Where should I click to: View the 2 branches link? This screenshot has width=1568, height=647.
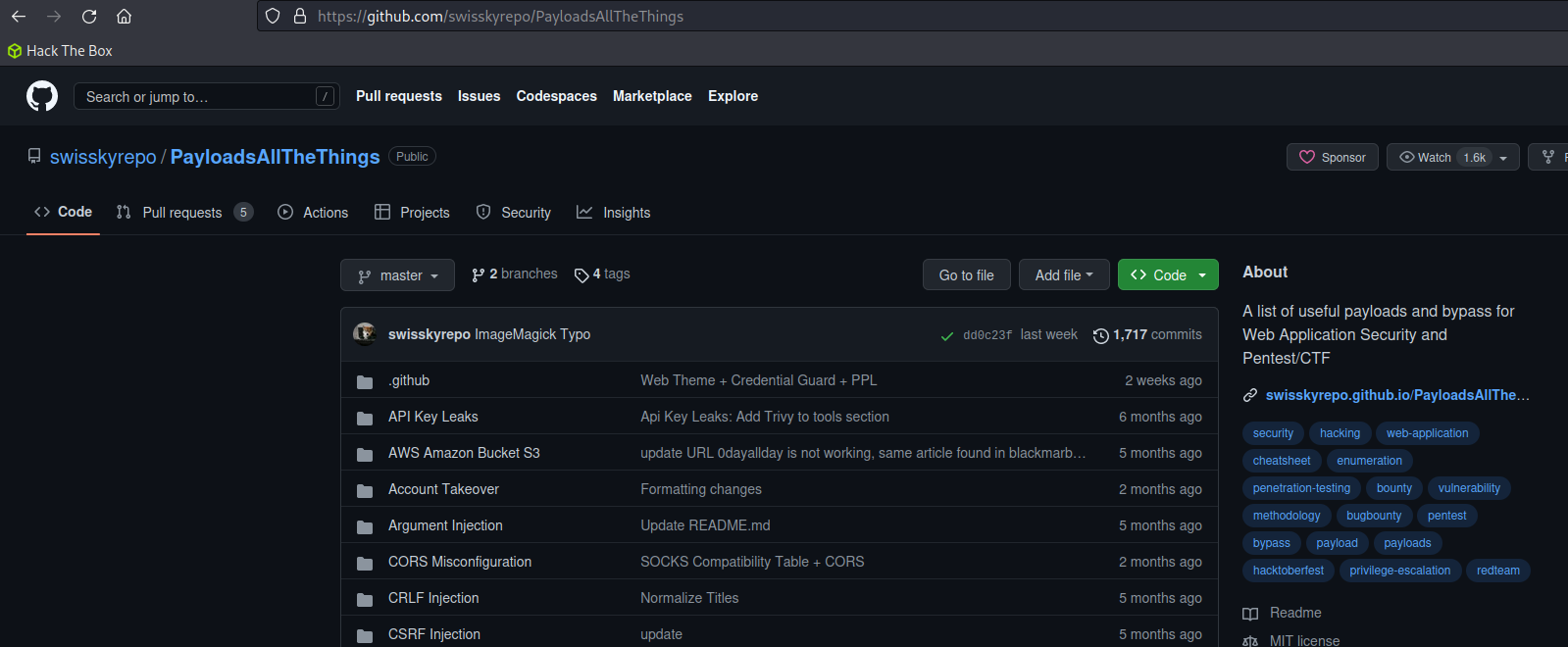pos(515,274)
